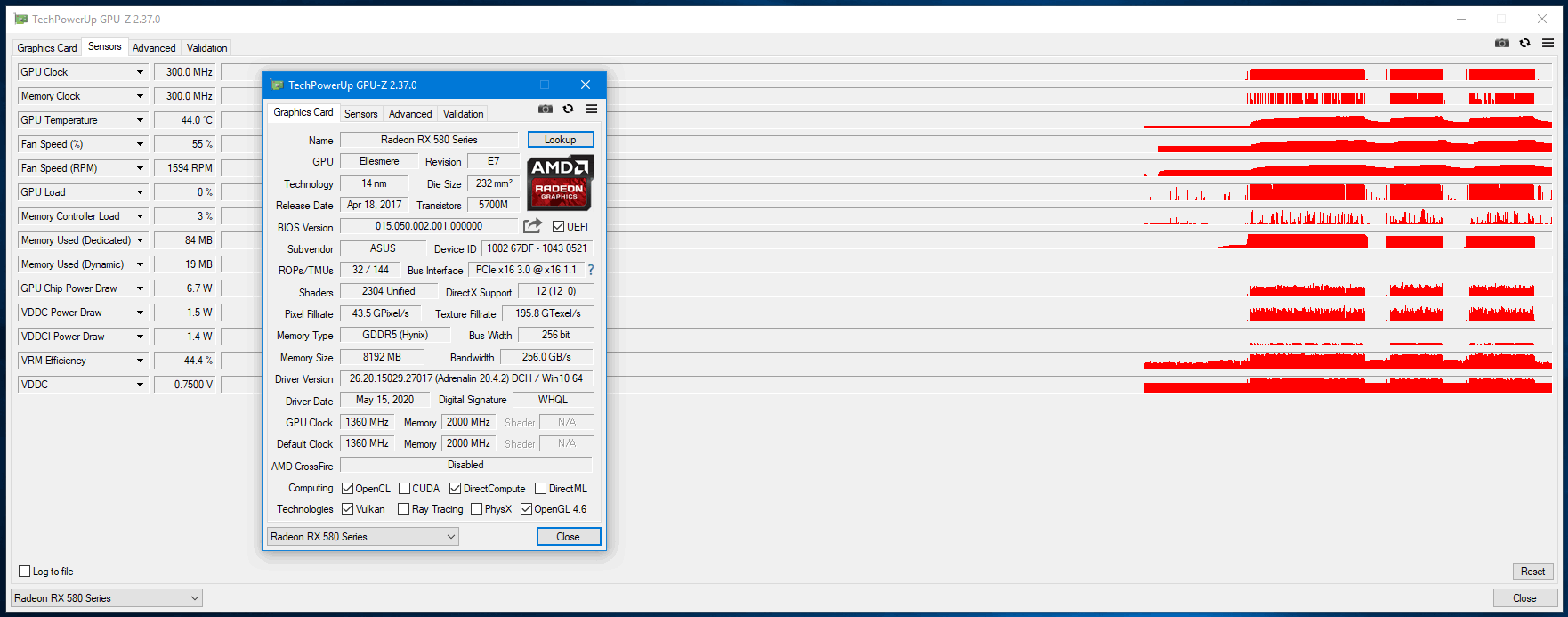The height and width of the screenshot is (617, 1568).
Task: Open hamburger menu in front GPU-Z window
Action: [x=591, y=110]
